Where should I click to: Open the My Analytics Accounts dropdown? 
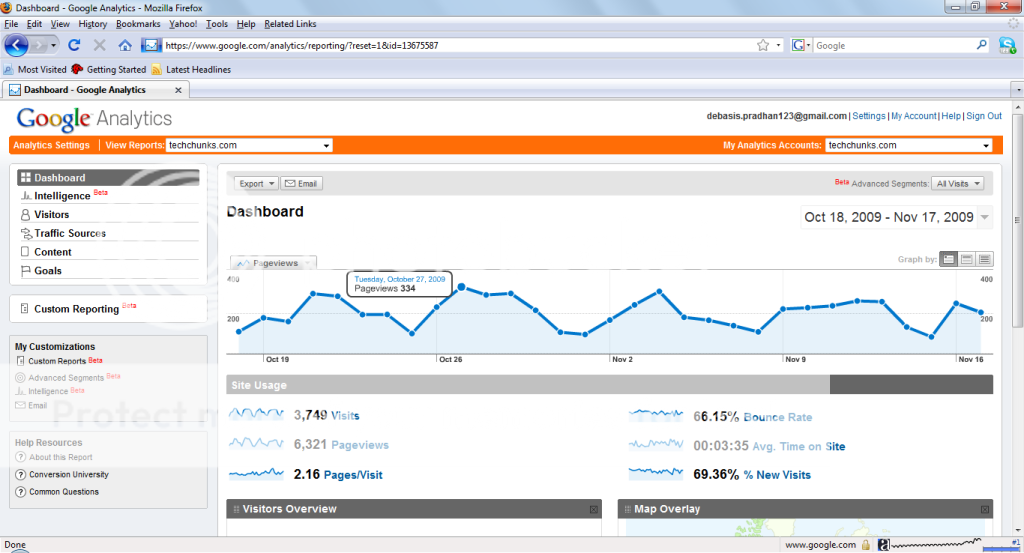tap(908, 145)
